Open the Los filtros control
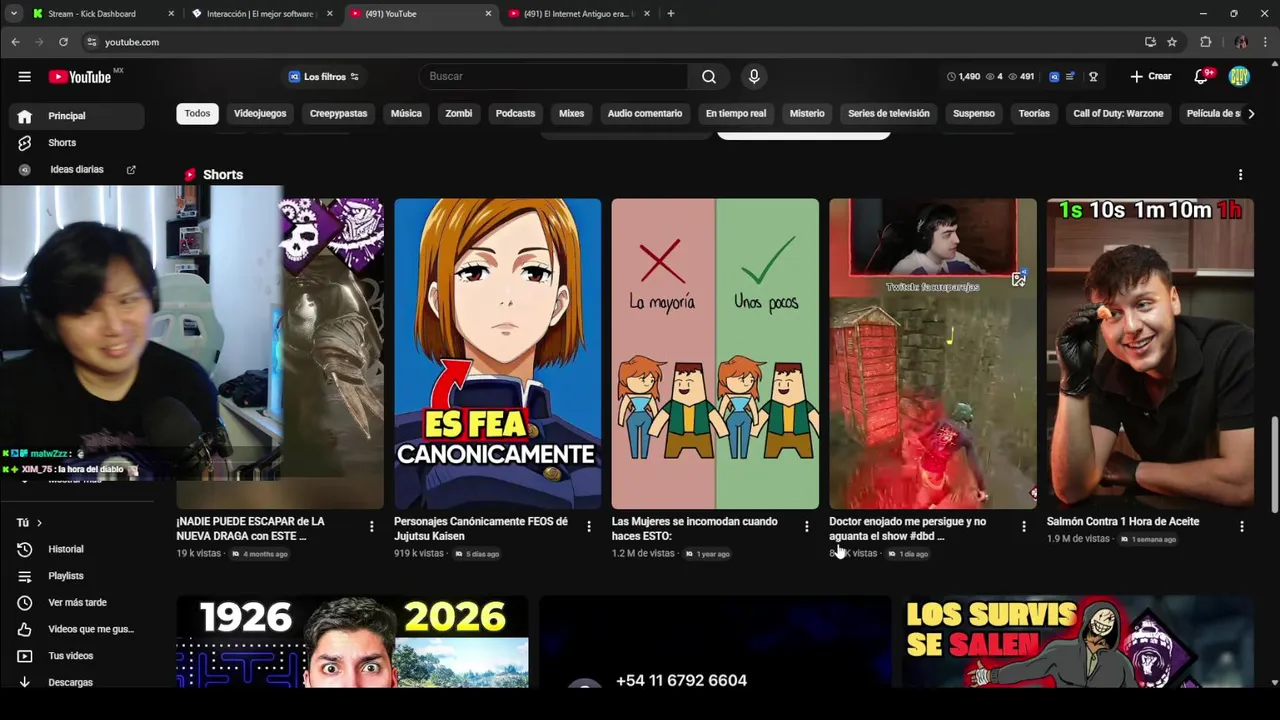Screen dimensions: 1280x720 pyautogui.click(x=323, y=77)
